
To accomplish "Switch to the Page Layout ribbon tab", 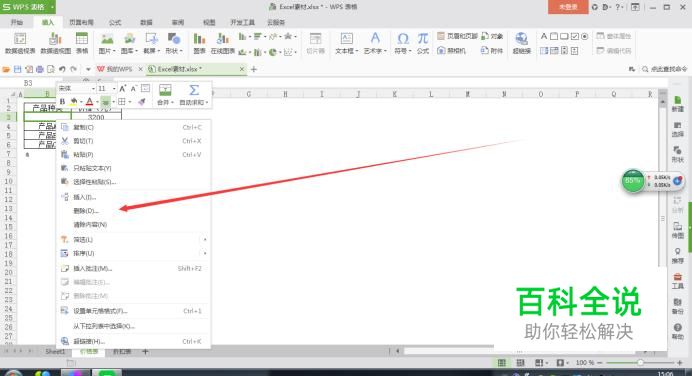I will pyautogui.click(x=81, y=22).
